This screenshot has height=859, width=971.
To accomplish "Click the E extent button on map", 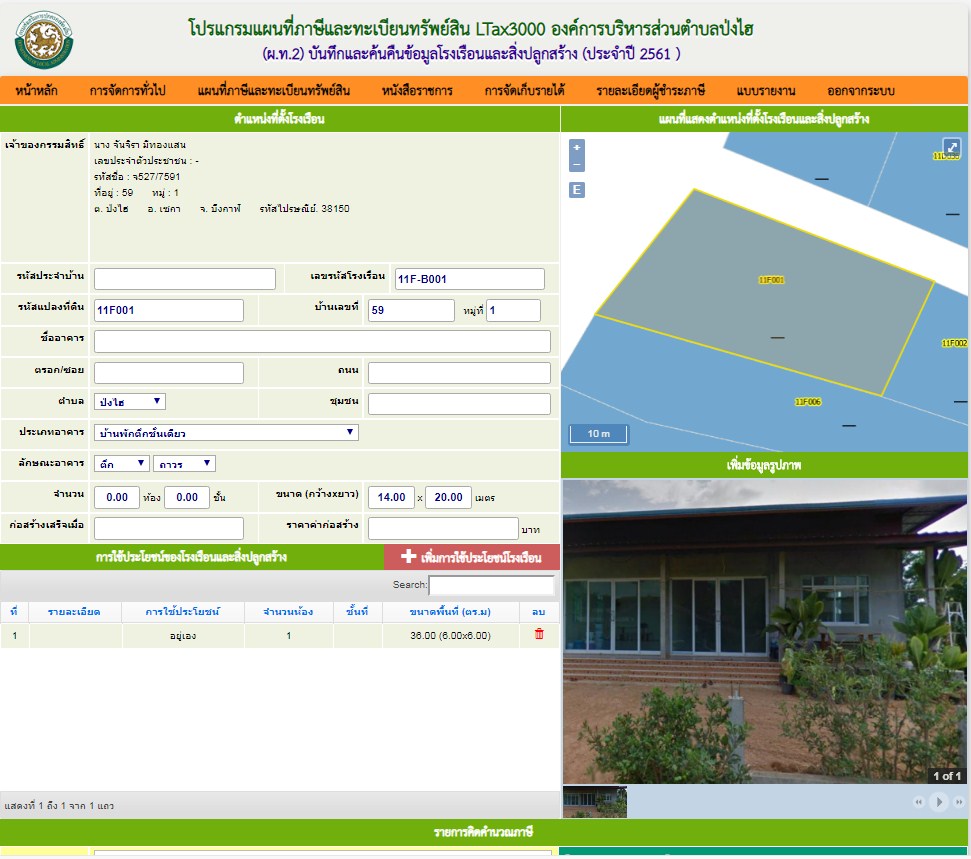I will click(x=577, y=190).
